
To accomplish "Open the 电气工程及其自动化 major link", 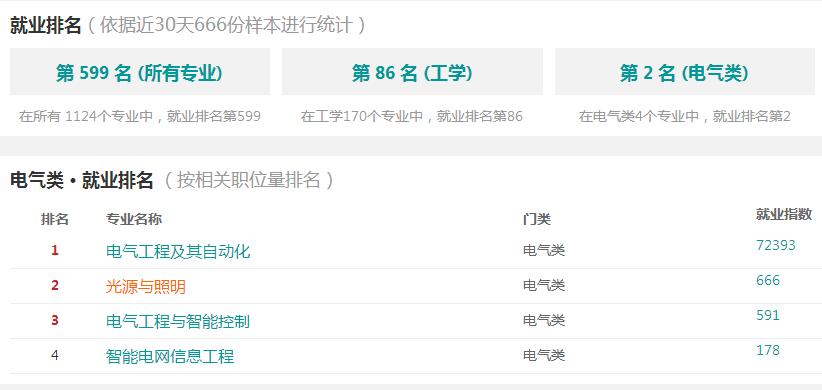I will [x=178, y=252].
